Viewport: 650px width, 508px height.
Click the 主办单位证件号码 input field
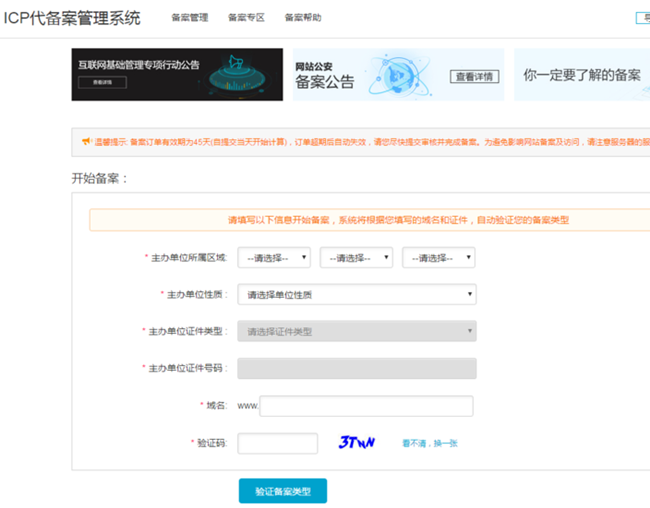pyautogui.click(x=357, y=368)
